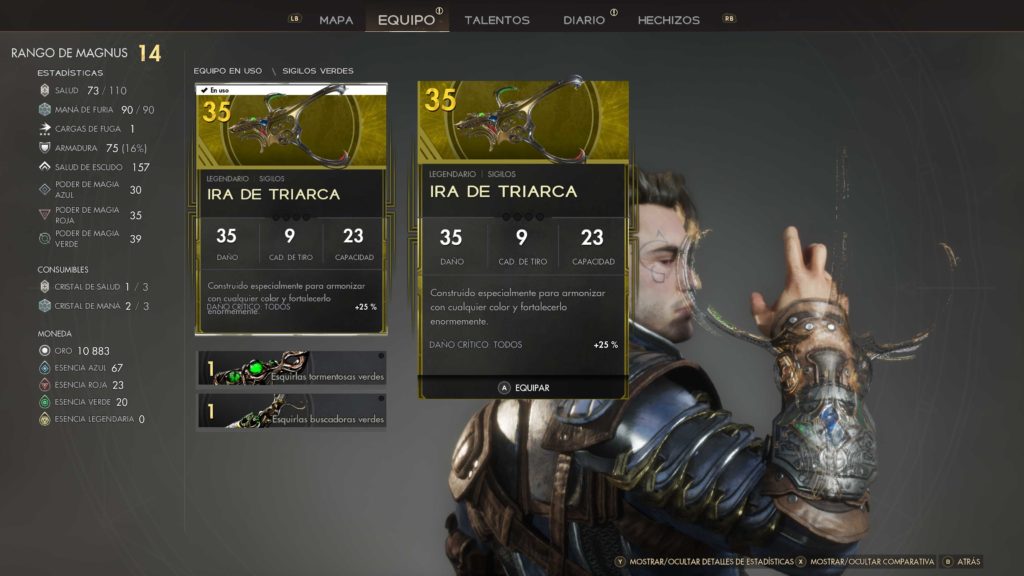Viewport: 1024px width, 576px height.
Task: Click the Esencia azul icon
Action: click(x=44, y=368)
